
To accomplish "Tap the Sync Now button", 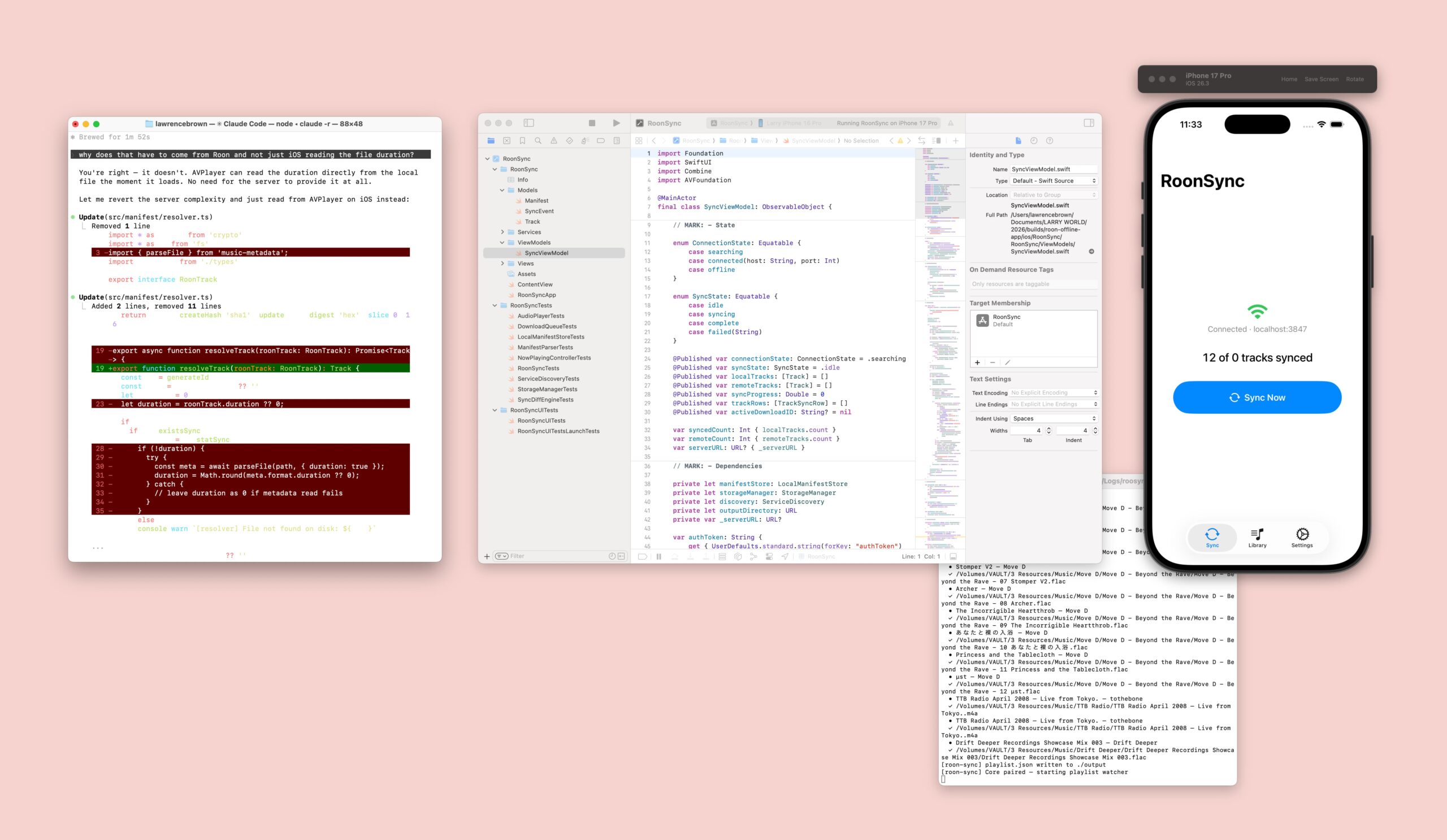I will pos(1257,397).
